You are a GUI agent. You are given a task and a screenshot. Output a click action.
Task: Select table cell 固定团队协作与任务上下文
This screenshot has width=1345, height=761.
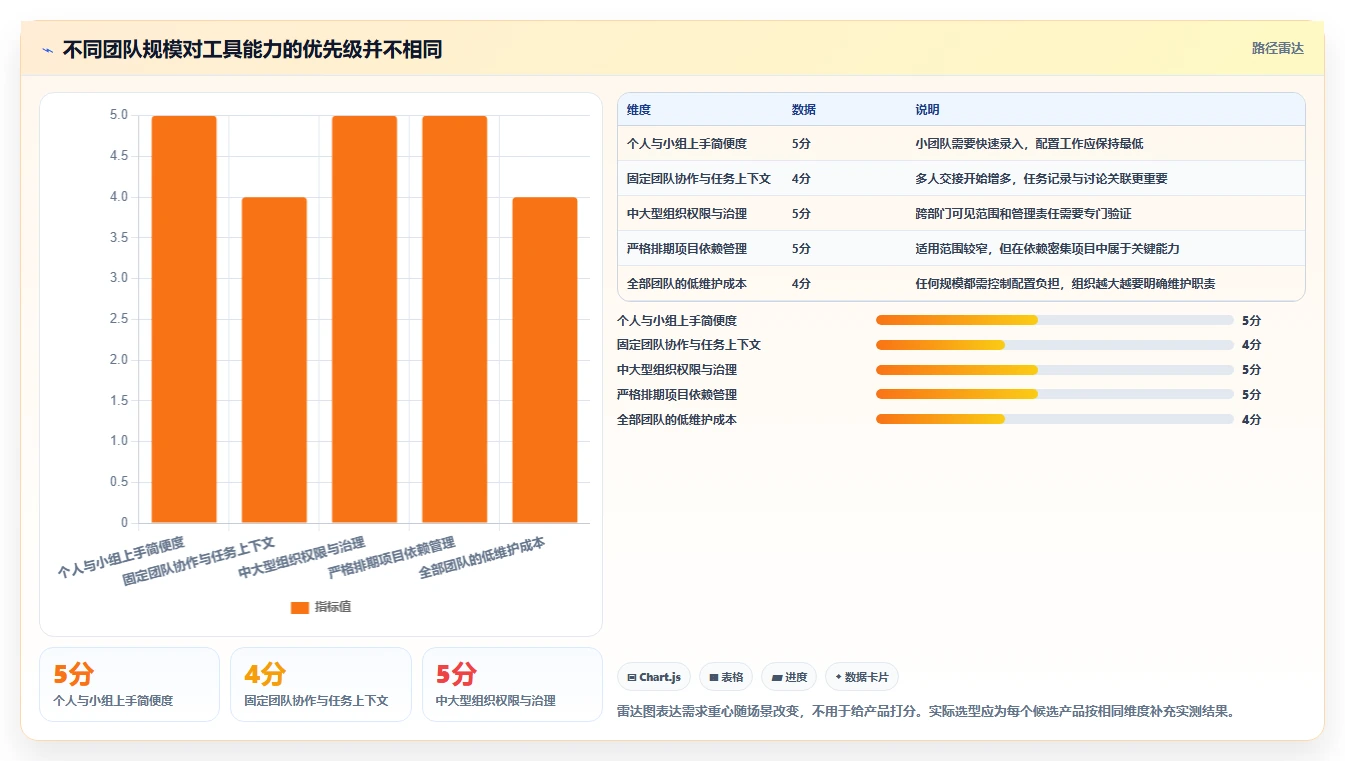[x=699, y=179]
